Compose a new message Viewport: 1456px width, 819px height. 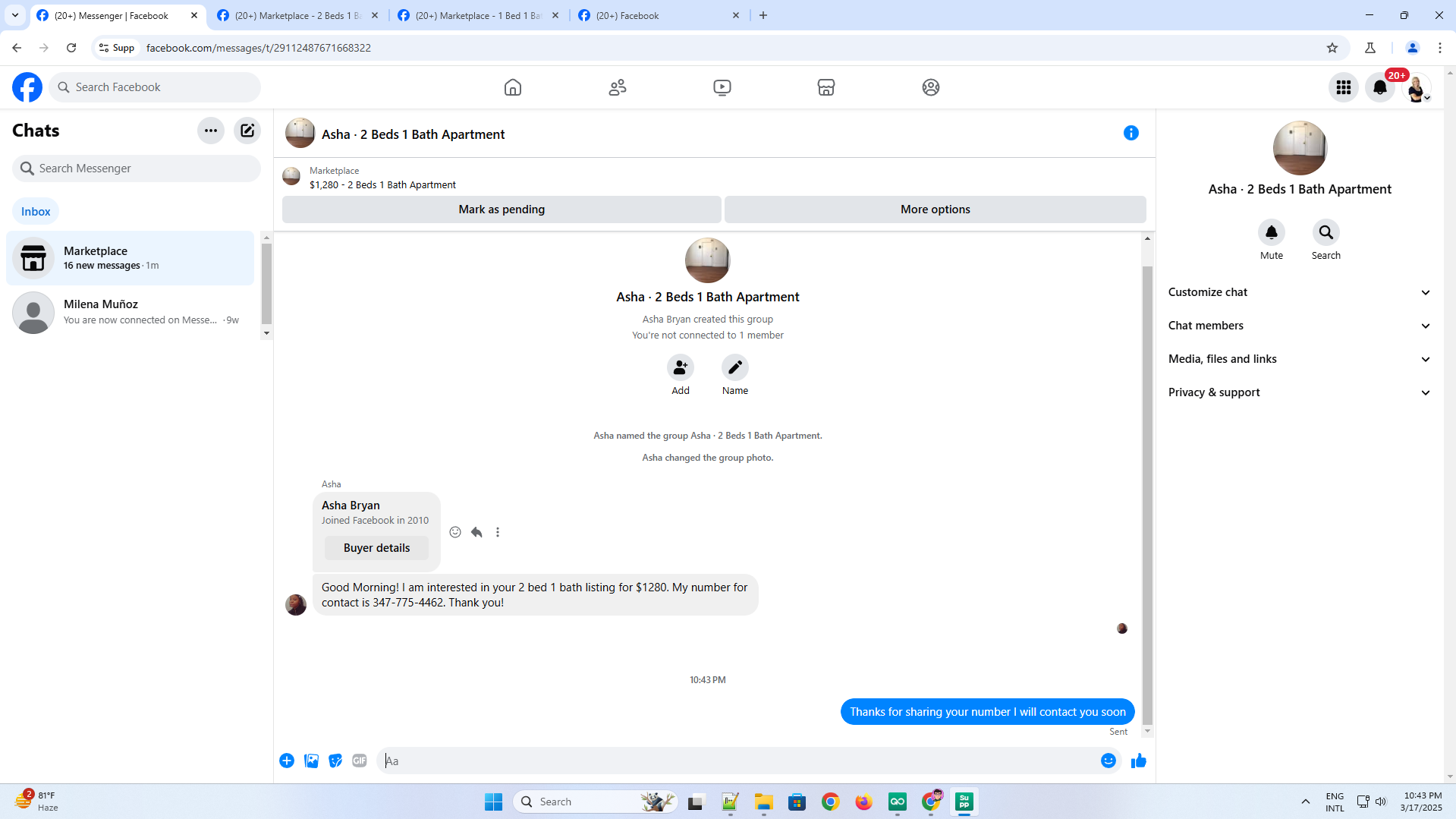pyautogui.click(x=247, y=131)
